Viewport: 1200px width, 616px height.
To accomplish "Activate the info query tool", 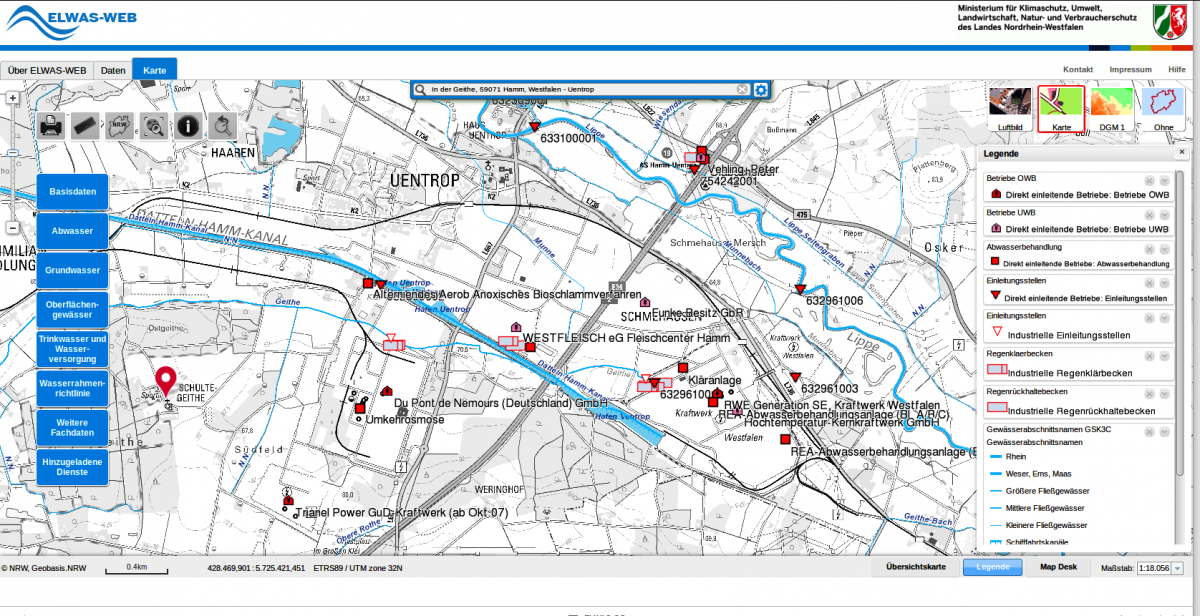I will click(189, 126).
